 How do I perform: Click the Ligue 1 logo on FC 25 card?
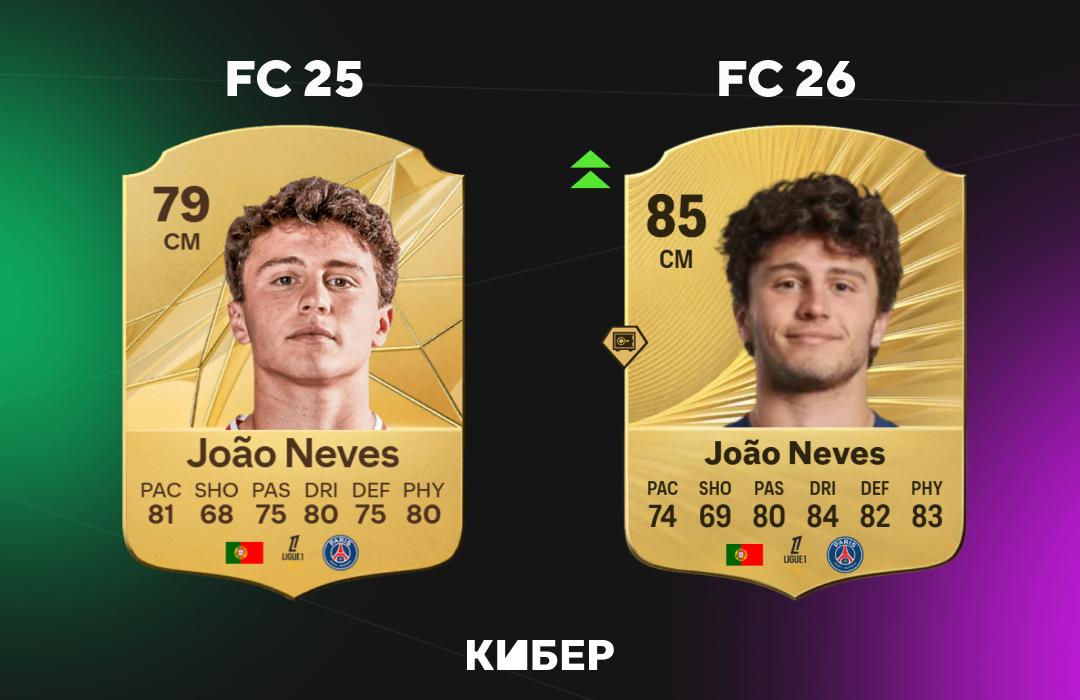click(x=293, y=551)
